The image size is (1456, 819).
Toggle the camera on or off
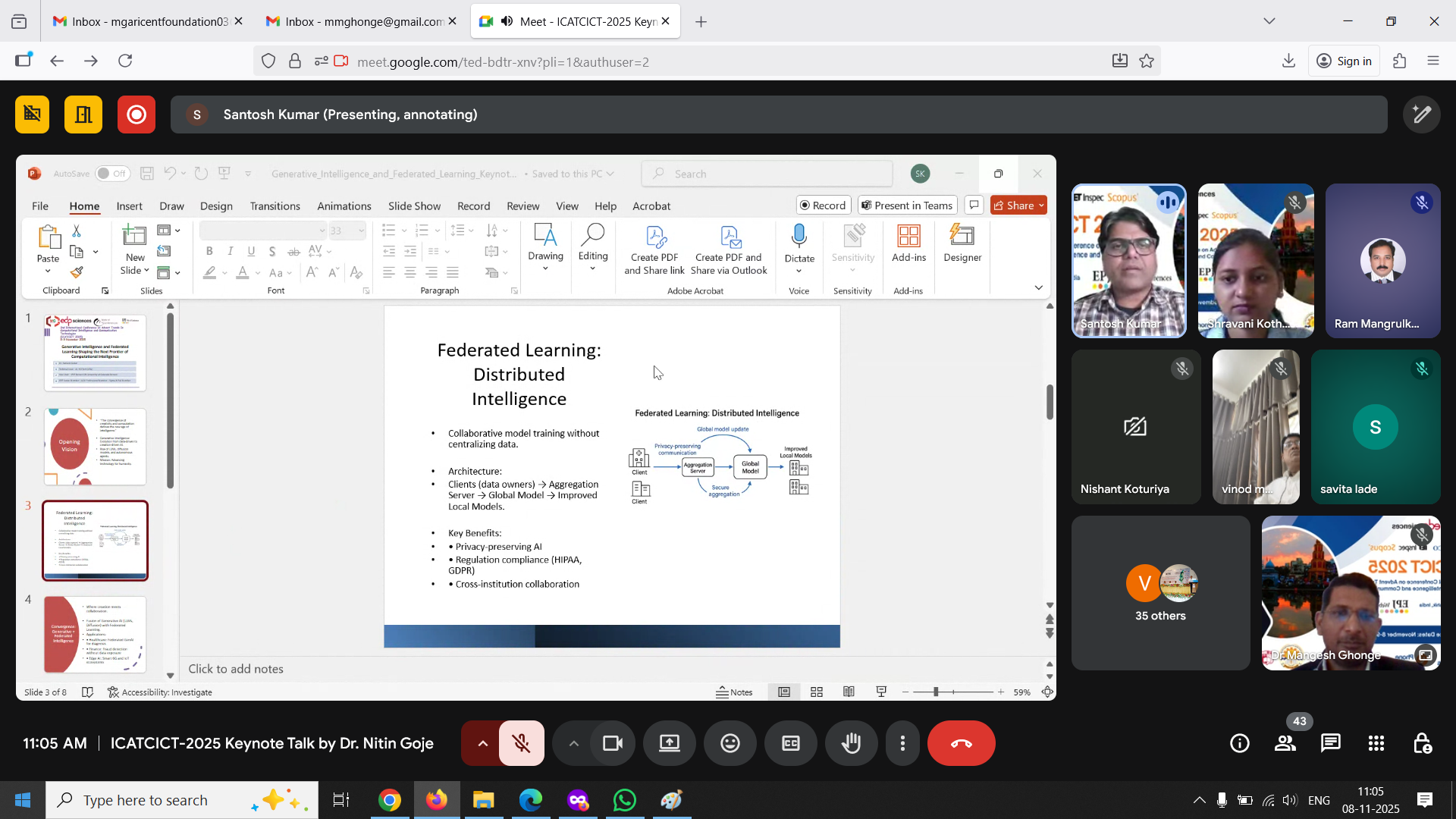coord(612,744)
